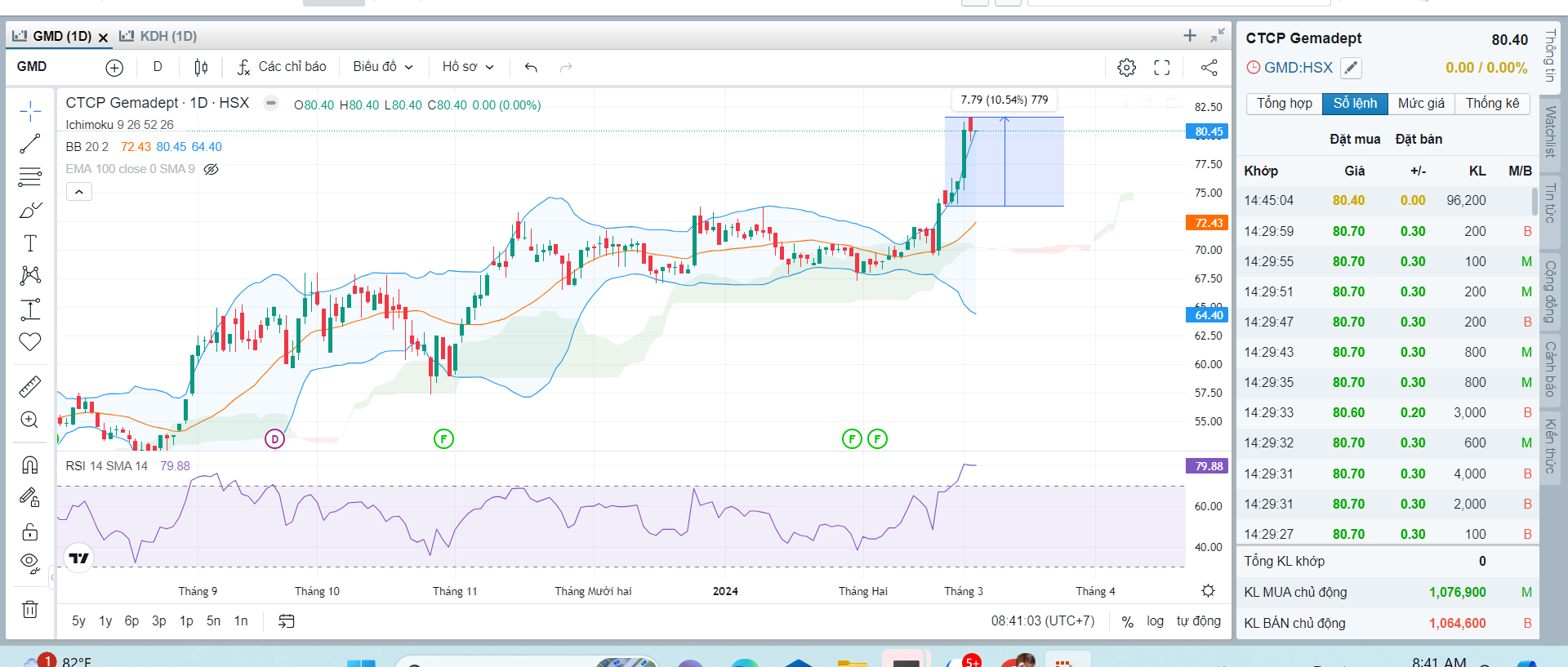Screen dimensions: 1568x667
Task: Add a new chart tab with plus
Action: pyautogui.click(x=1190, y=36)
